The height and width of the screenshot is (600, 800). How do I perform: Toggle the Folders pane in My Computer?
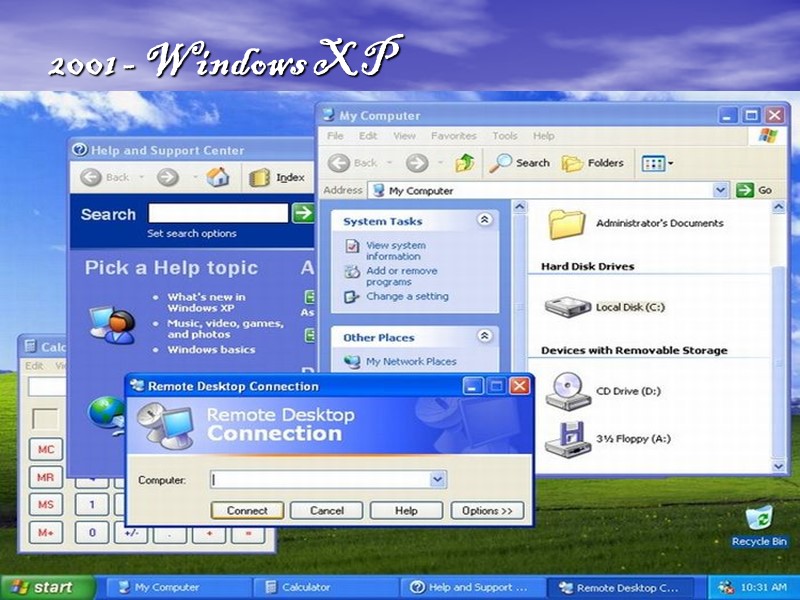[592, 163]
